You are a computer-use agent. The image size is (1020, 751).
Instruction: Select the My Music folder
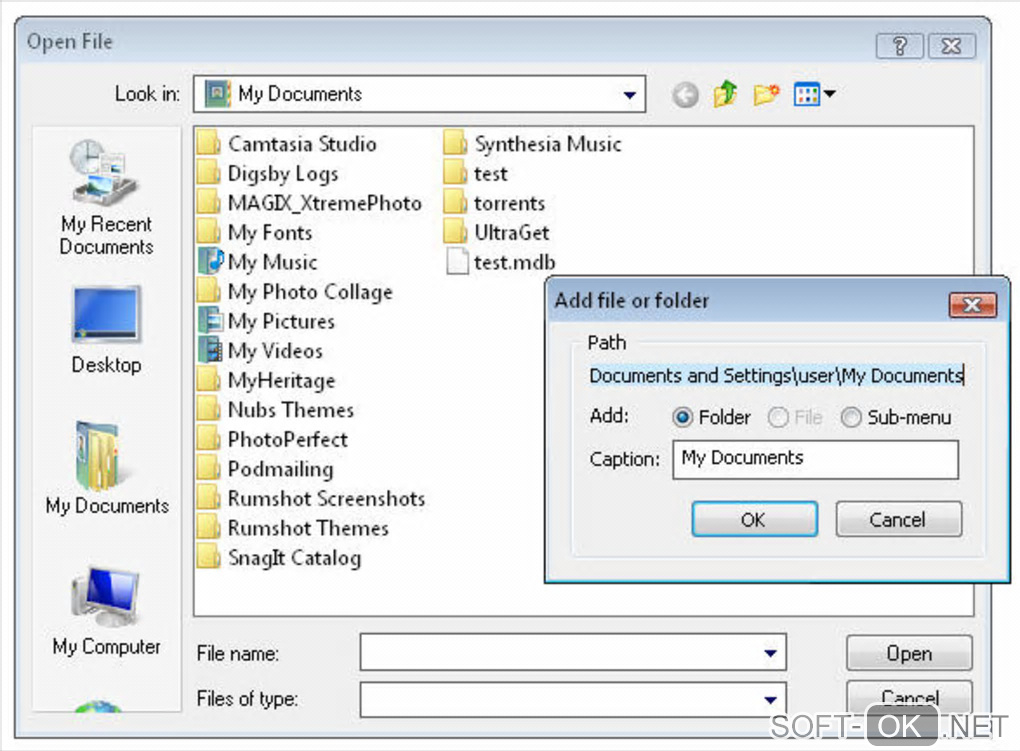click(x=271, y=262)
